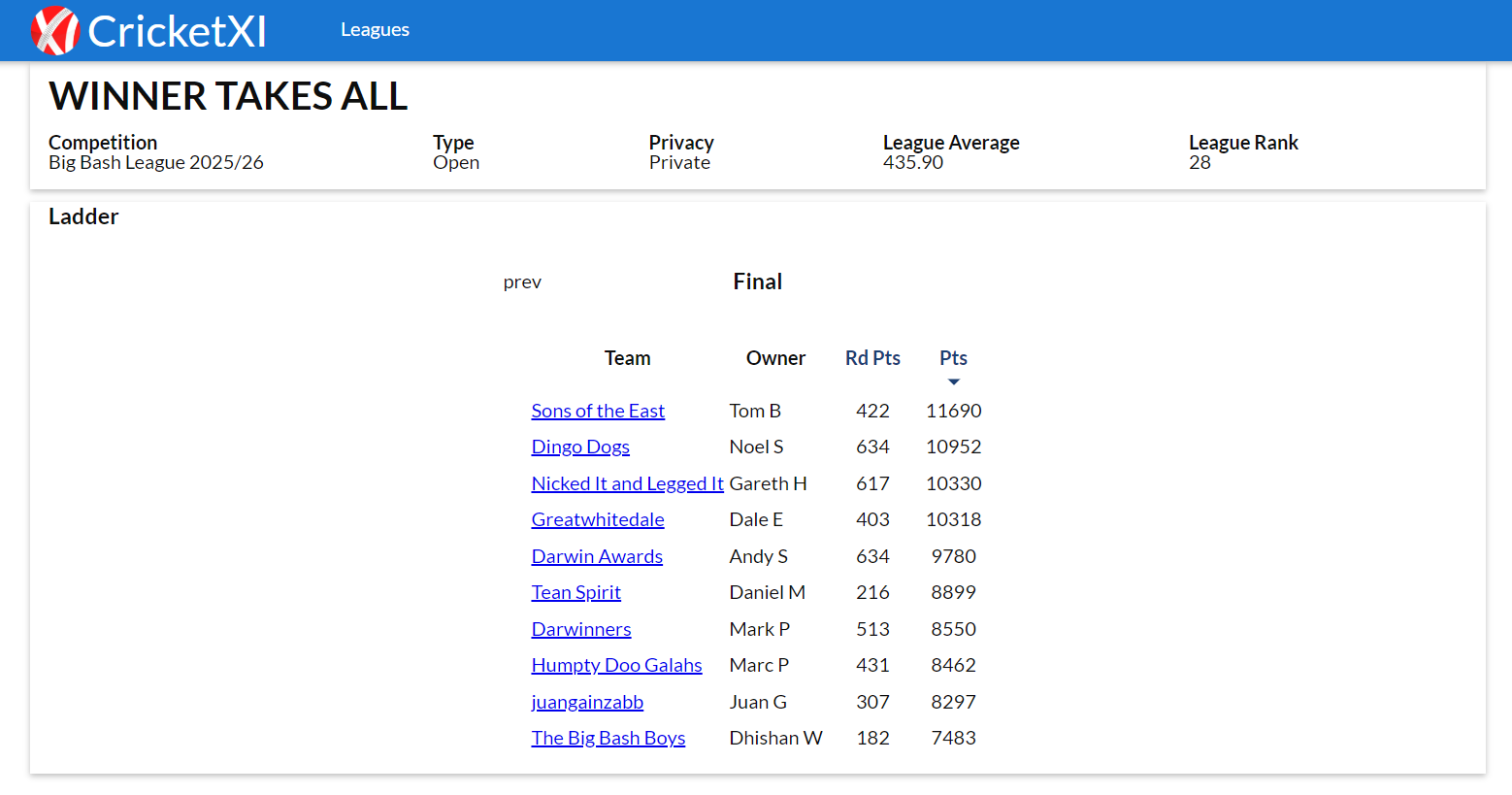Open the Sons of the East team
The height and width of the screenshot is (795, 1512).
click(598, 411)
